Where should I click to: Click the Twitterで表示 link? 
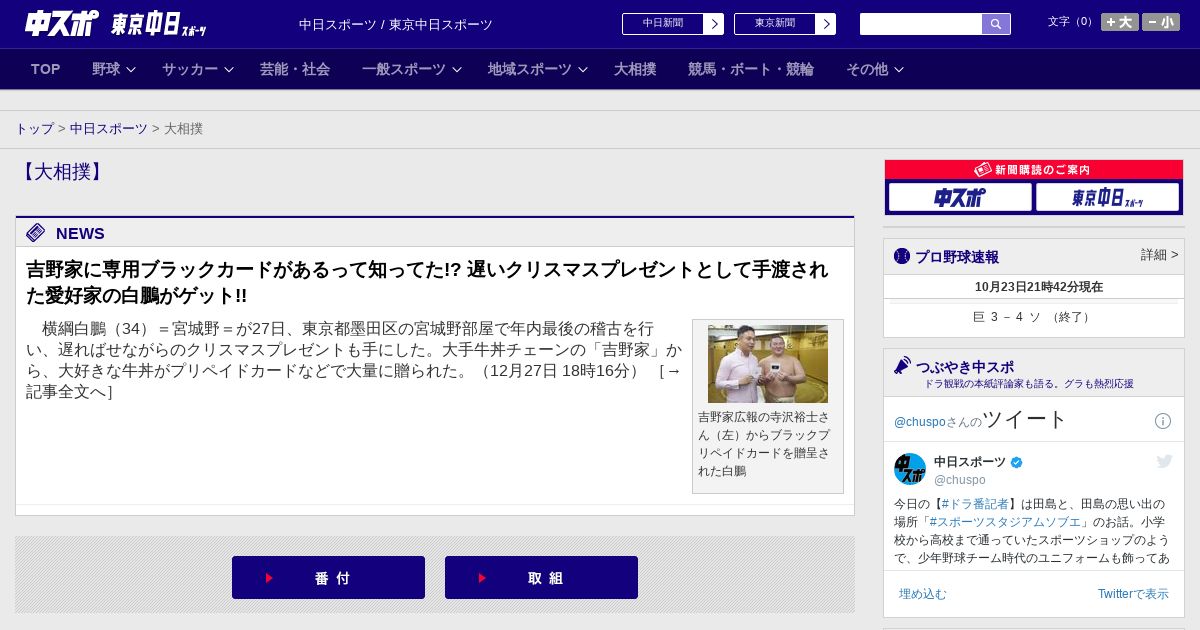[x=1133, y=594]
